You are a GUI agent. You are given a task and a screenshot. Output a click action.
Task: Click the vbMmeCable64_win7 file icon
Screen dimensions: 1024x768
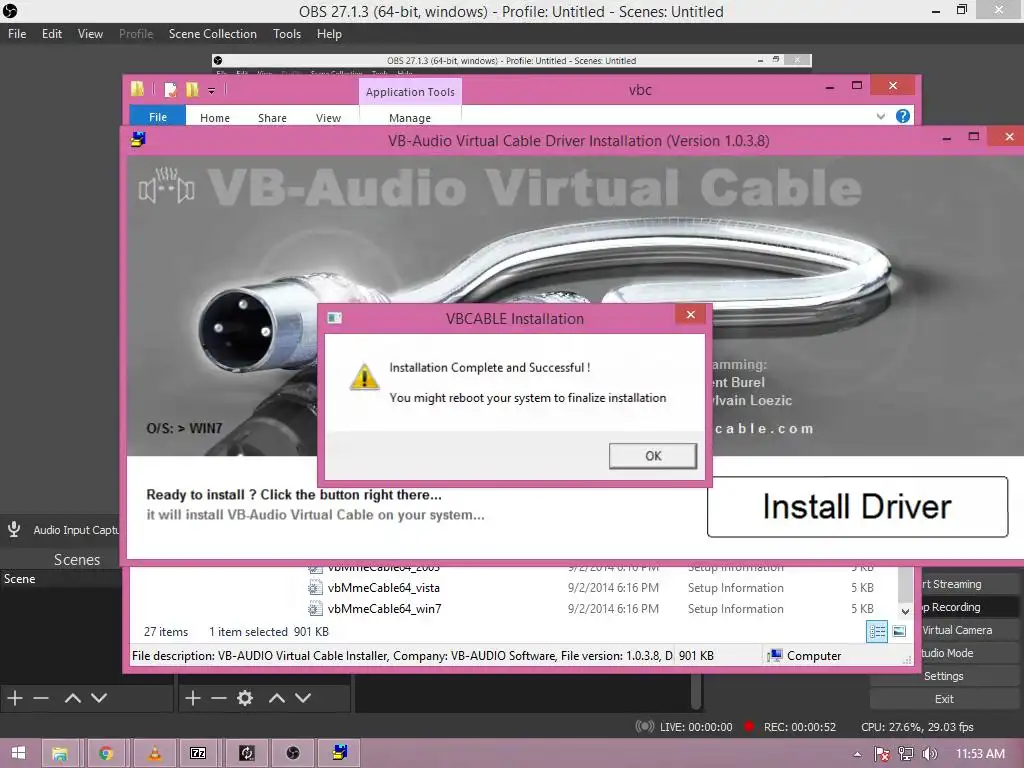point(315,609)
